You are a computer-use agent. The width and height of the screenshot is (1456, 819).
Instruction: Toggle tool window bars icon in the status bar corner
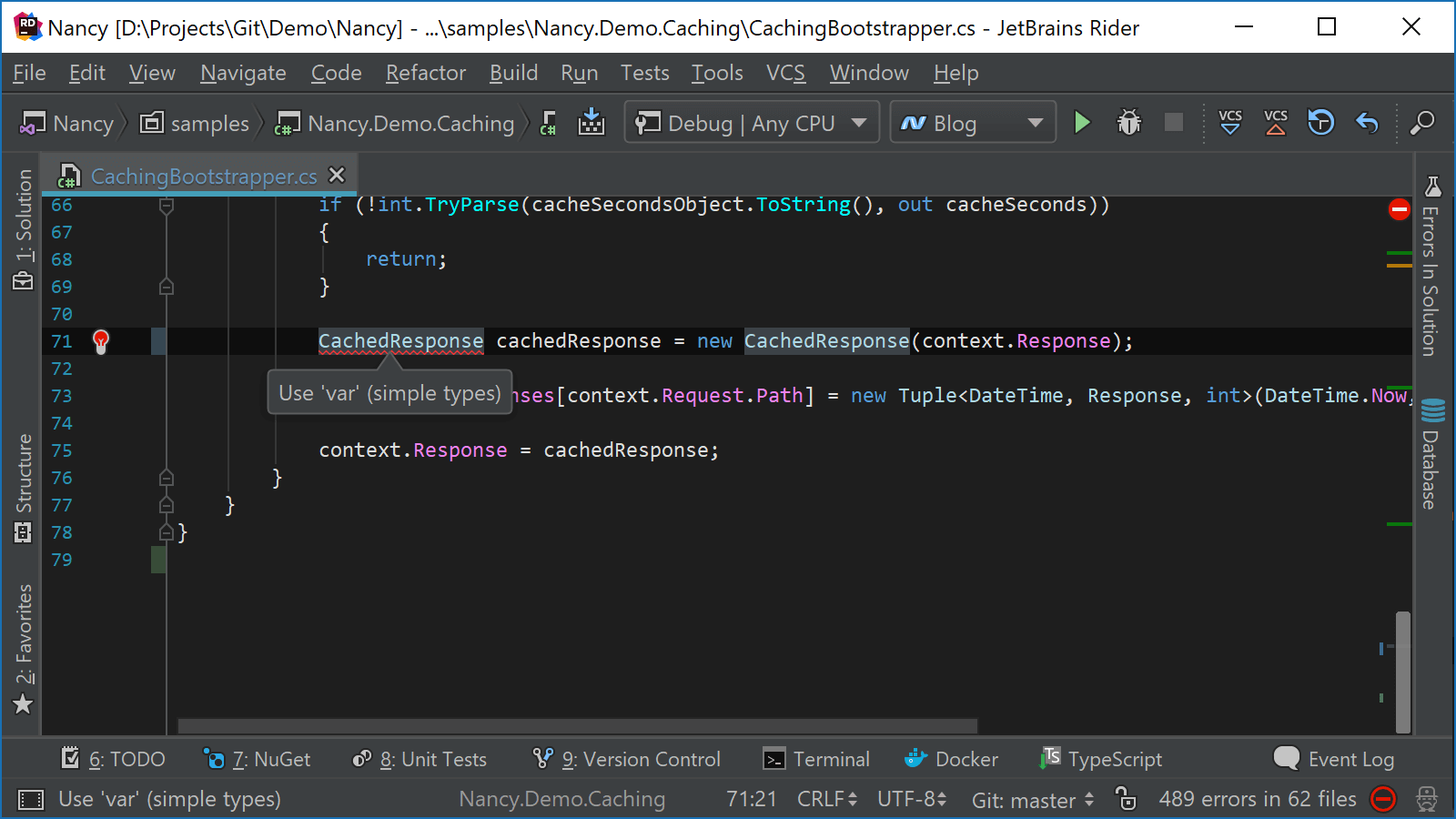click(31, 800)
